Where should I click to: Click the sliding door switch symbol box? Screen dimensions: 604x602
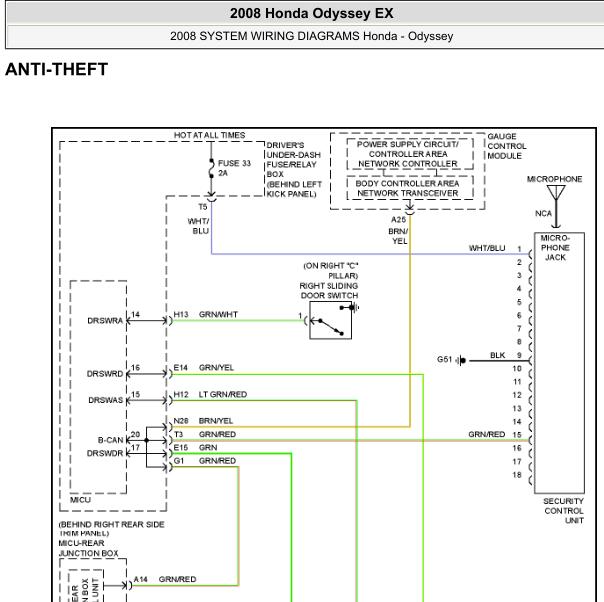(331, 320)
